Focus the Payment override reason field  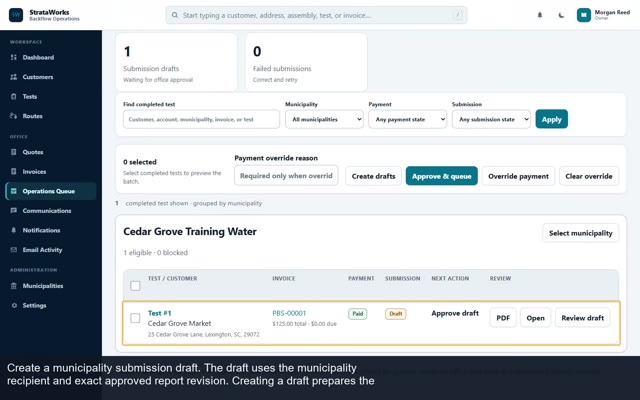pos(286,176)
